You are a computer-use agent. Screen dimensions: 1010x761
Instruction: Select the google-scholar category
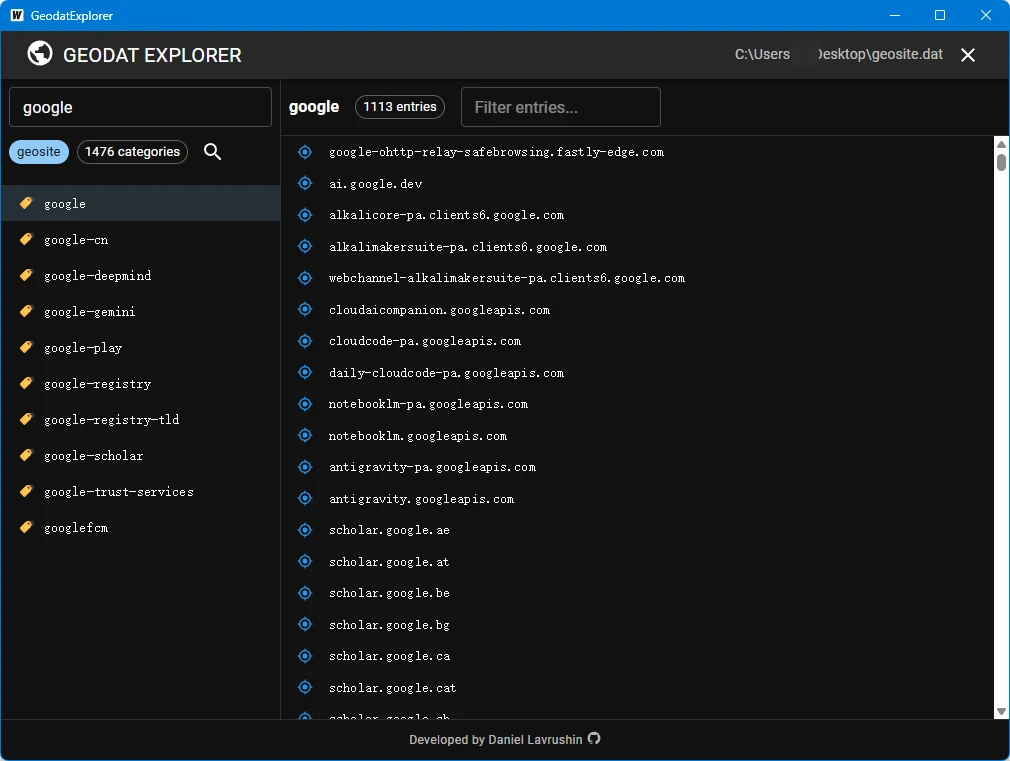(140, 456)
